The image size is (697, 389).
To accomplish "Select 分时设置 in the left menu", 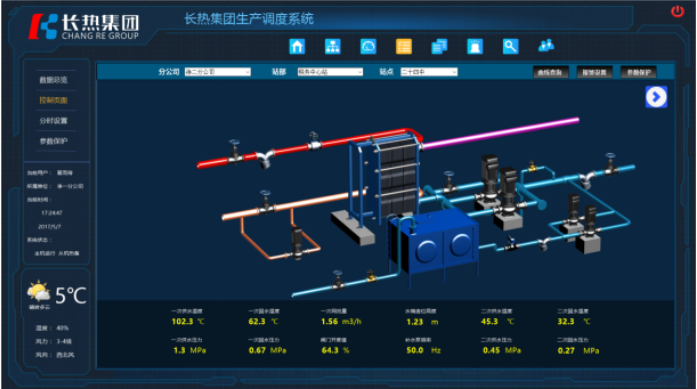I will coord(53,120).
